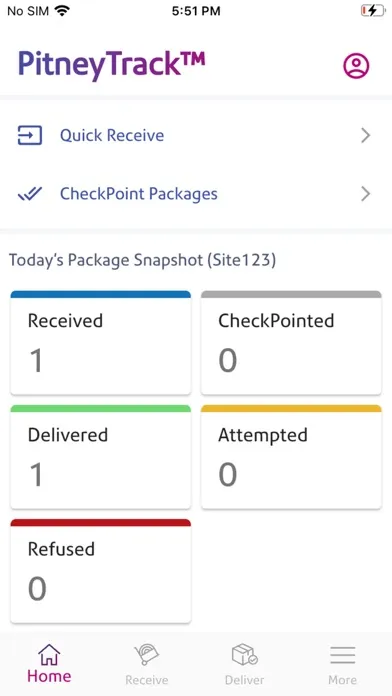Open the user profile icon
The width and height of the screenshot is (392, 696).
click(x=356, y=66)
